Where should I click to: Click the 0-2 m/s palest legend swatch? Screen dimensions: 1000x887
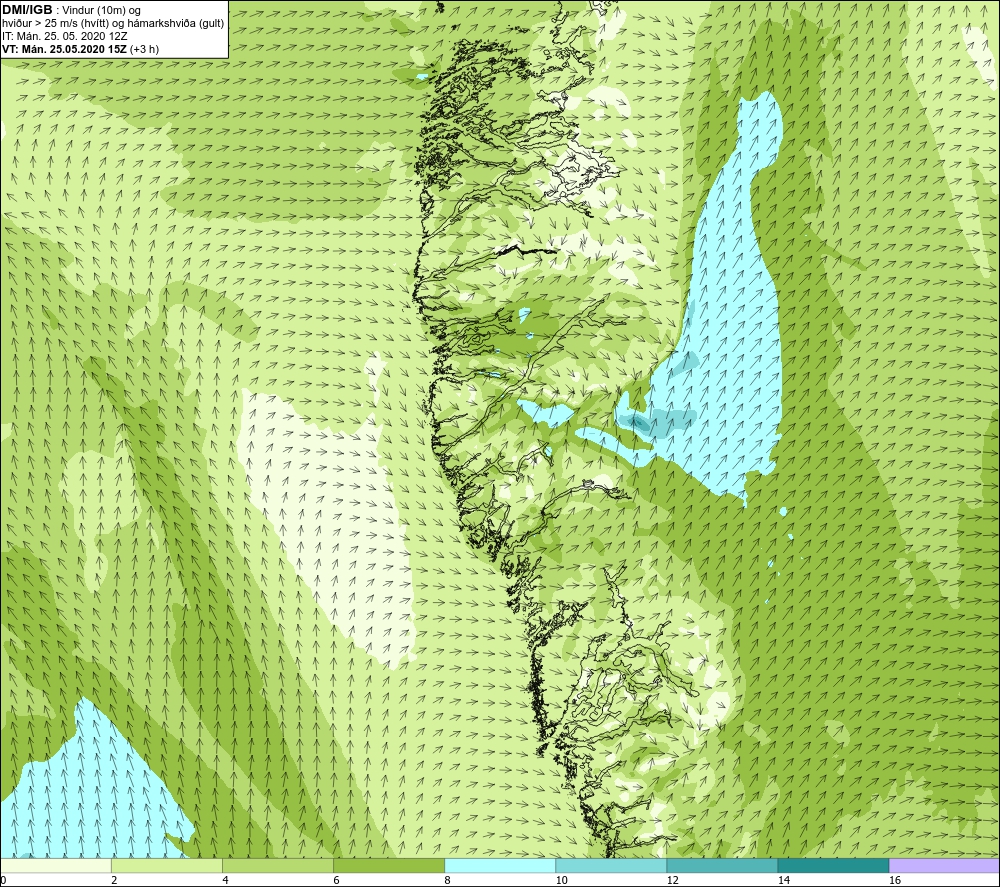(x=55, y=865)
